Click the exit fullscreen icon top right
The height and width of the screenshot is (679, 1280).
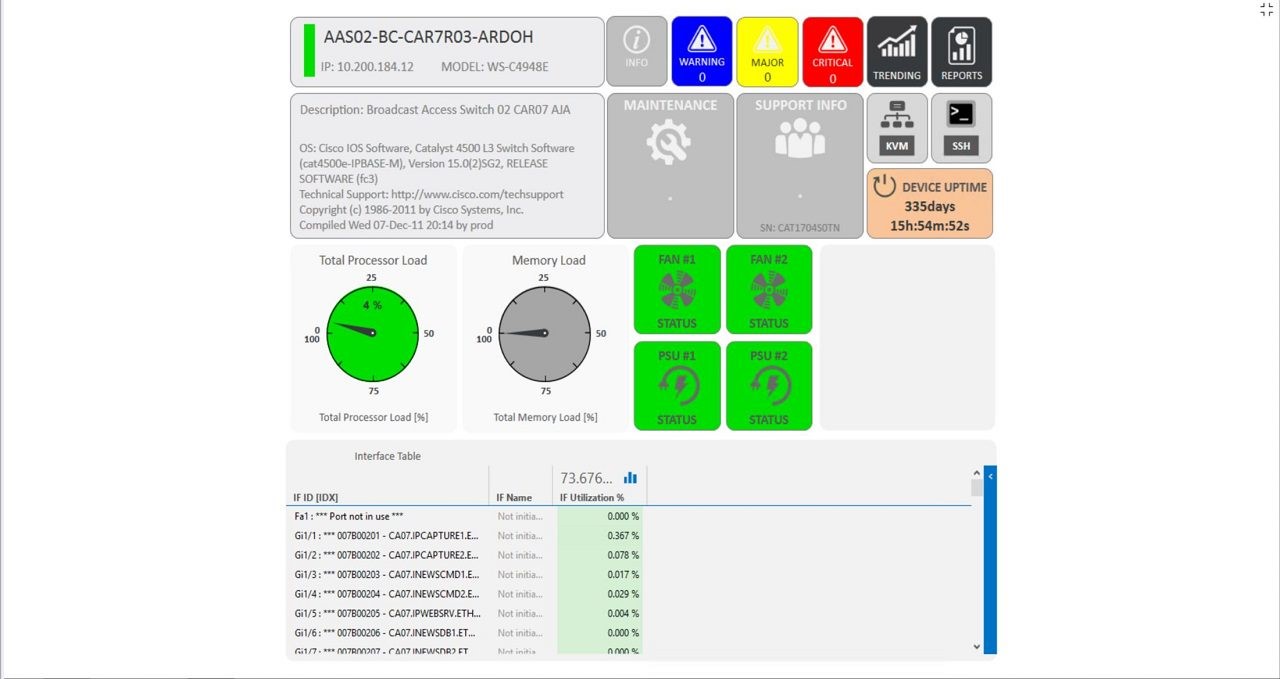(1266, 9)
